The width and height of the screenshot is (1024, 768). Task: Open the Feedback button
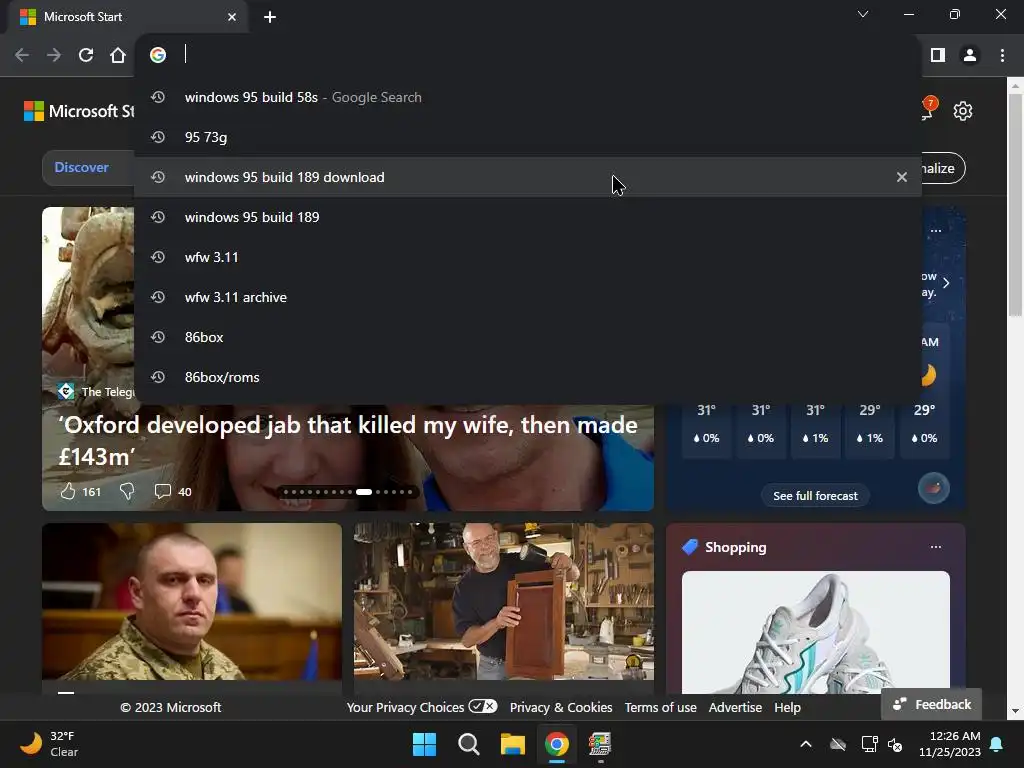click(x=931, y=704)
